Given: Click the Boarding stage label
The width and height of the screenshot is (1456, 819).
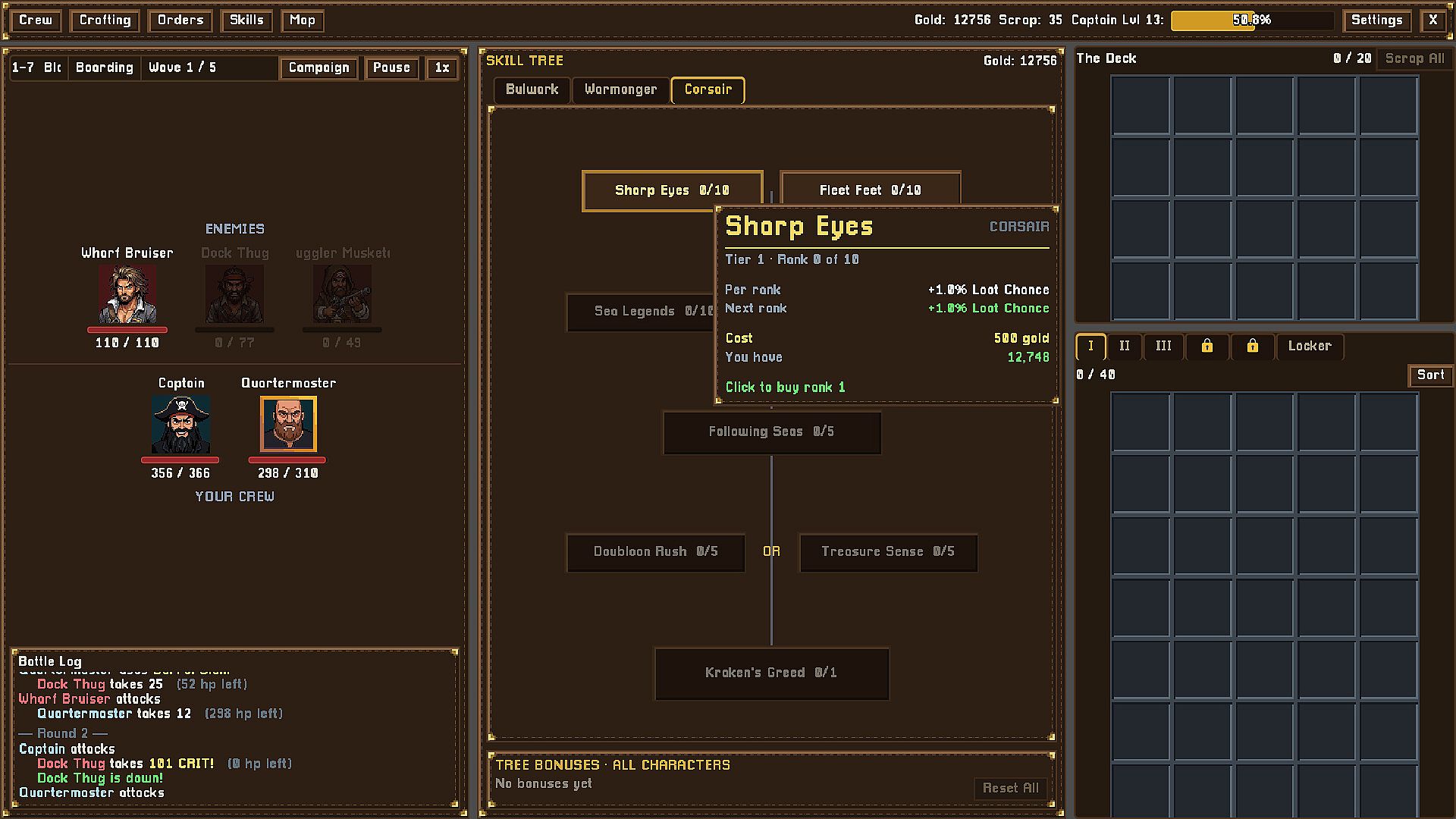Looking at the screenshot, I should pyautogui.click(x=104, y=67).
